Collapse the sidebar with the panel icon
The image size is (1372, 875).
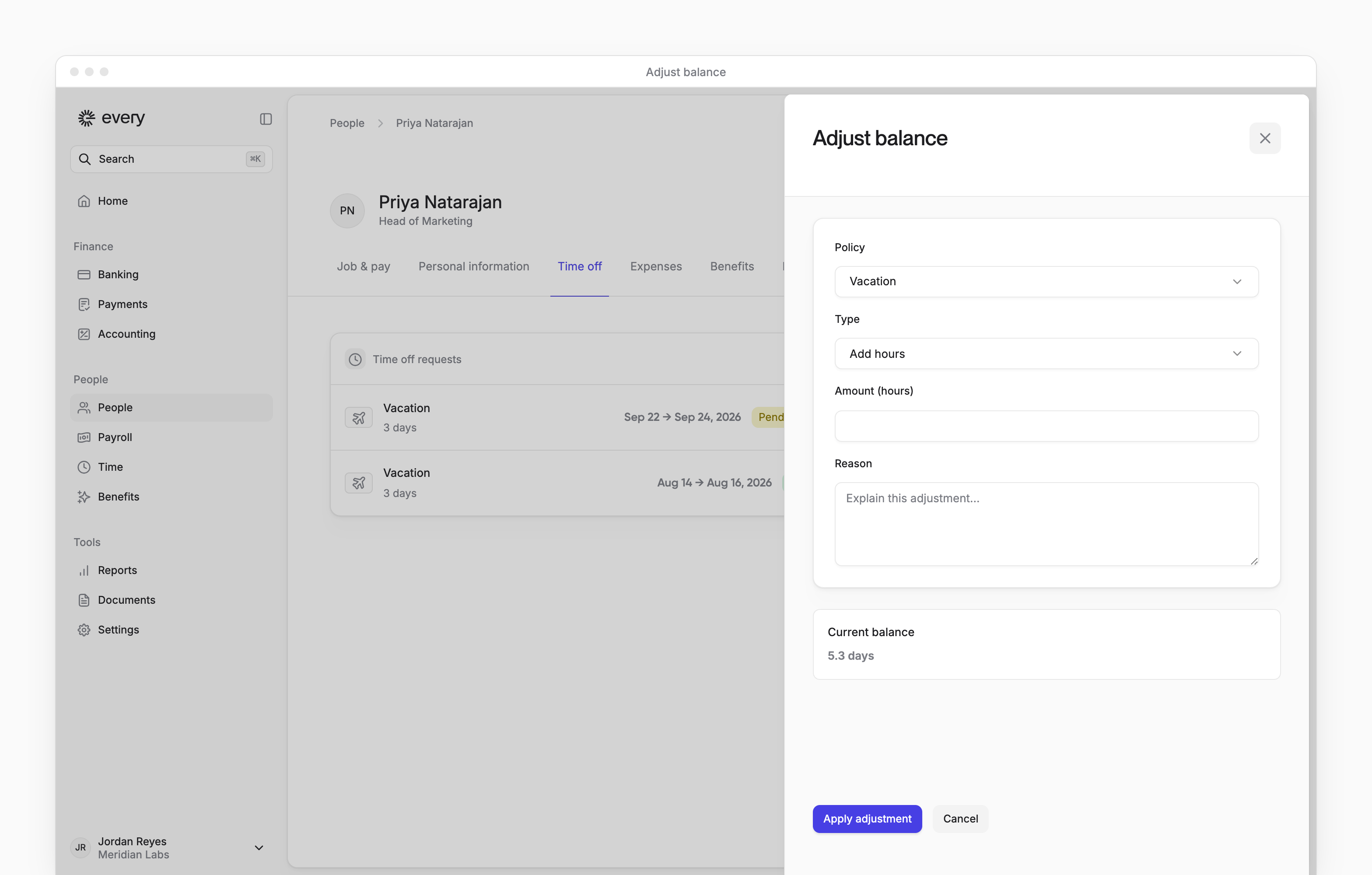[266, 119]
